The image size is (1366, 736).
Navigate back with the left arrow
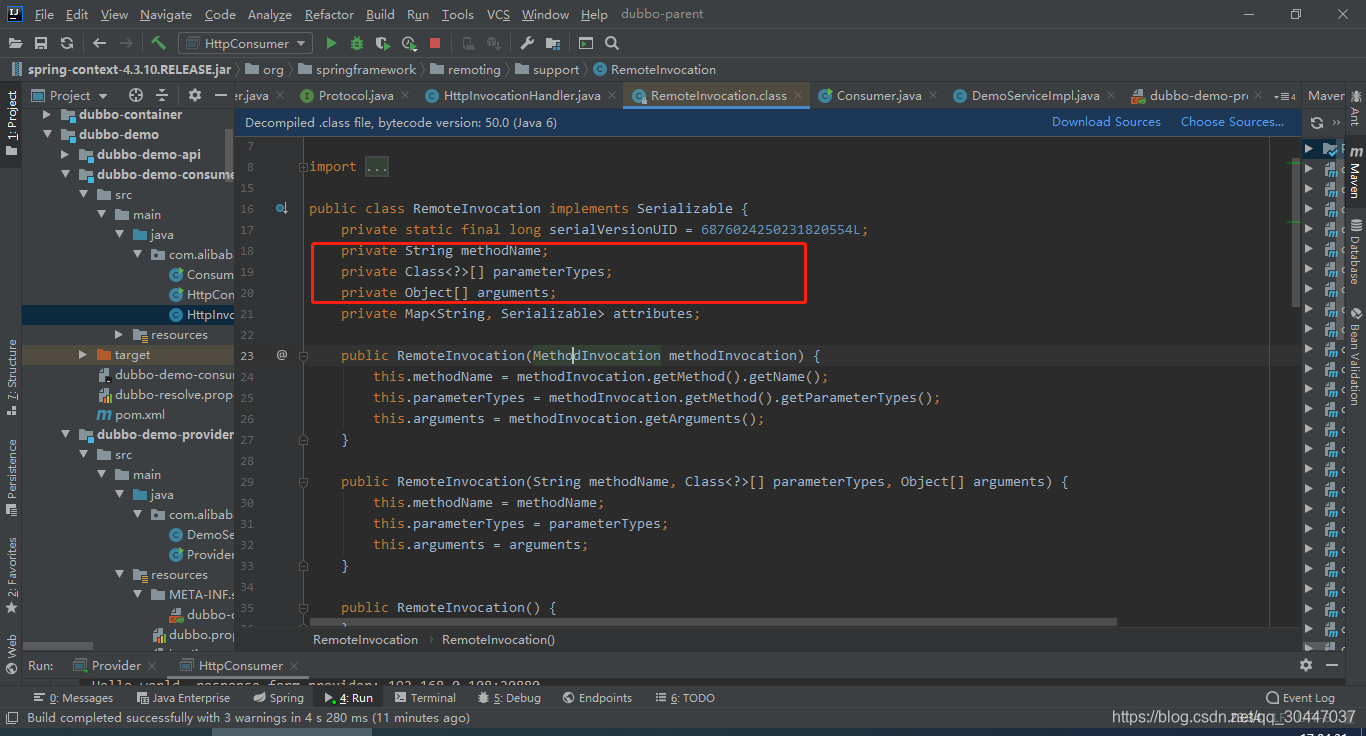tap(99, 43)
